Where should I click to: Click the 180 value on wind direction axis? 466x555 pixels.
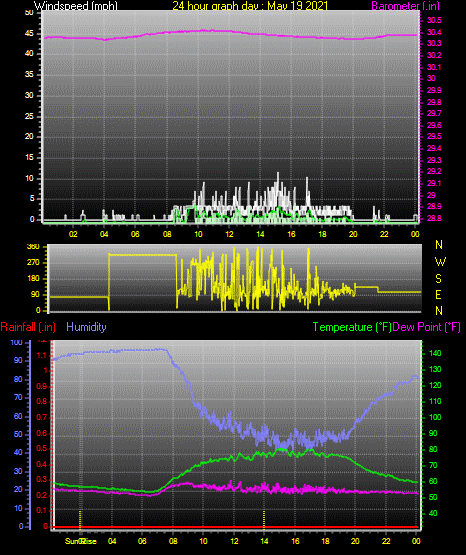point(33,279)
